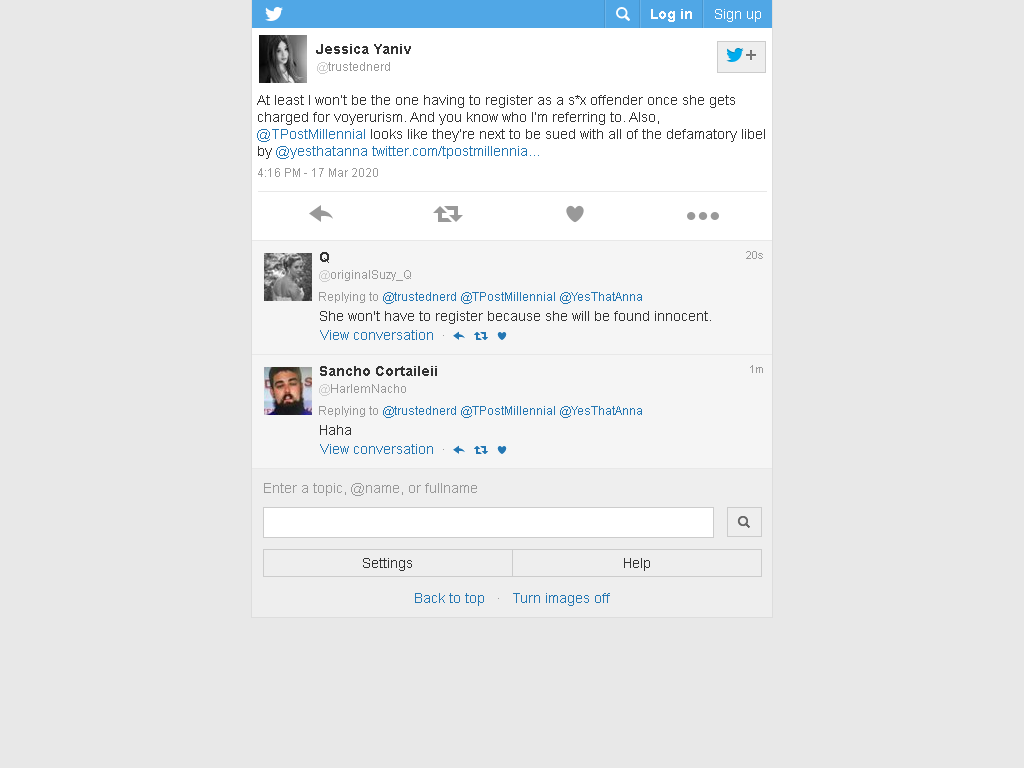Open Log in page

click(x=671, y=14)
